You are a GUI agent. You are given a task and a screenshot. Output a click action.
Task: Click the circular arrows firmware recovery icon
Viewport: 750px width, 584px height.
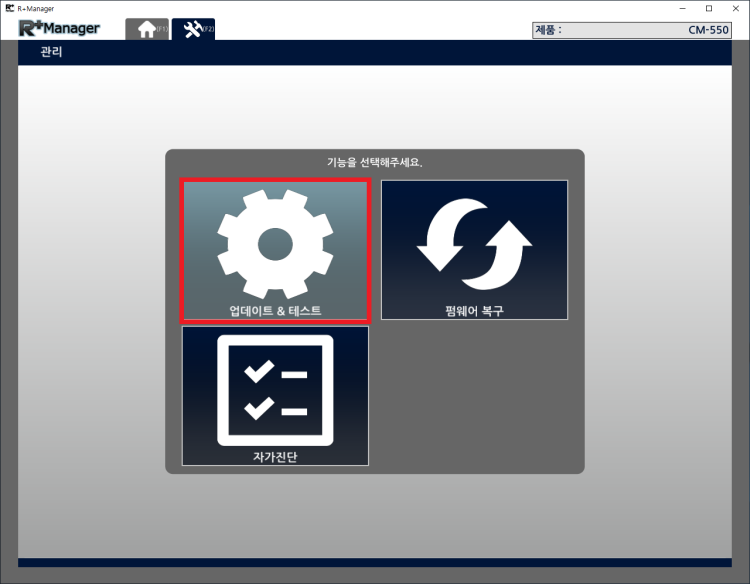click(x=474, y=245)
